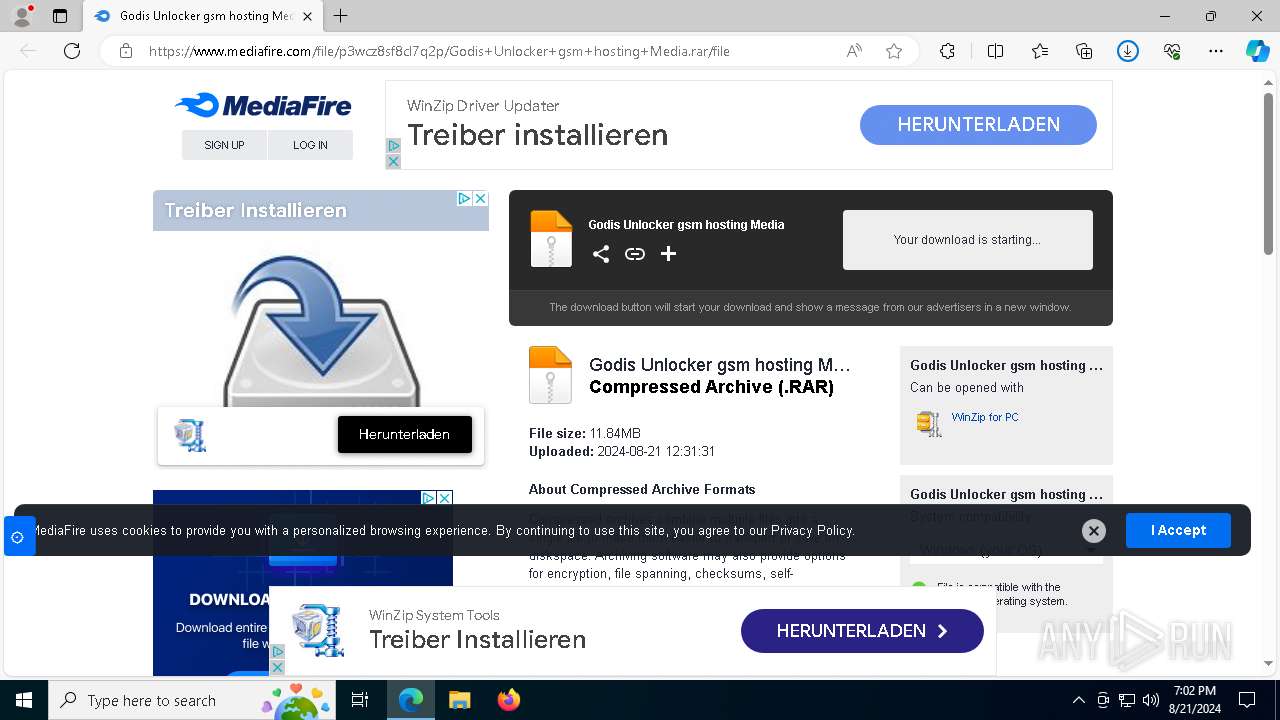Open the Favorites list icon
This screenshot has height=720, width=1280.
point(1040,51)
